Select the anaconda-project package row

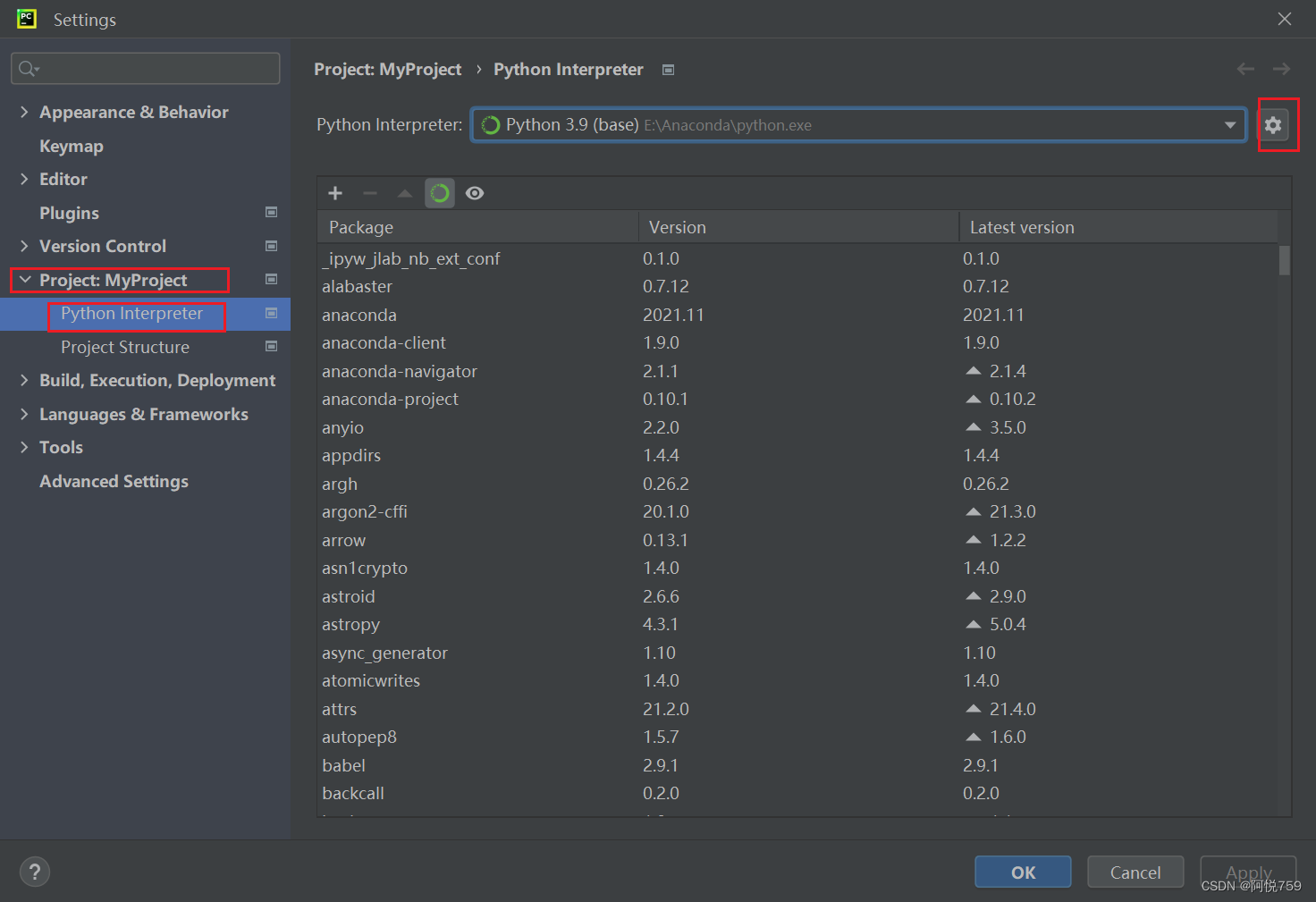798,399
